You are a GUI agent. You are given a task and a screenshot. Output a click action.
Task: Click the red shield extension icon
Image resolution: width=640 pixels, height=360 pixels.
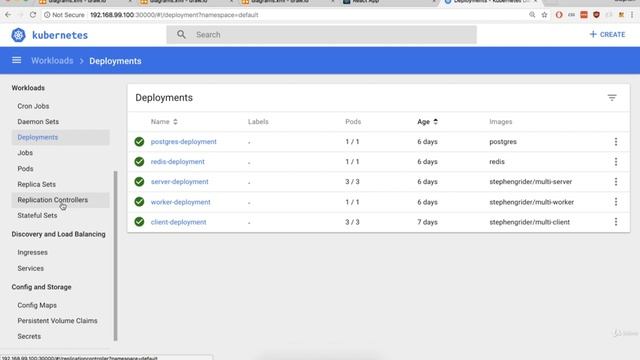[596, 15]
